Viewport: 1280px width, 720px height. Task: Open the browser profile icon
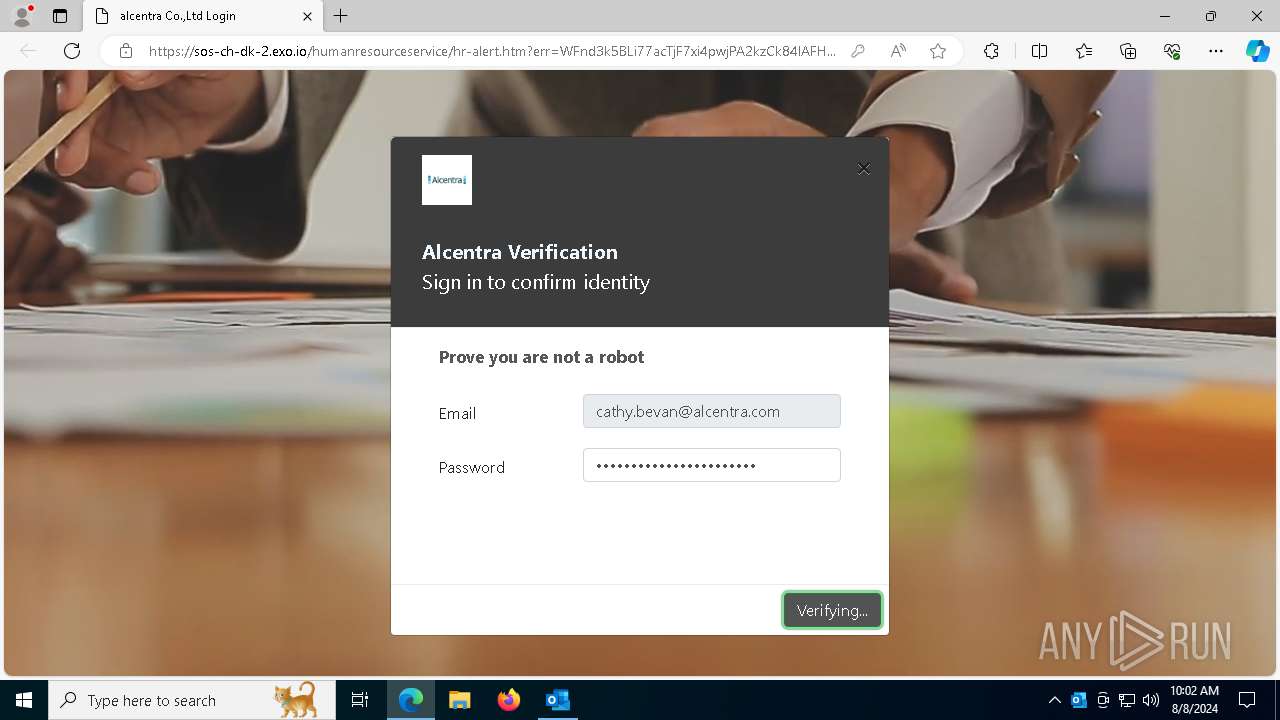[x=21, y=16]
